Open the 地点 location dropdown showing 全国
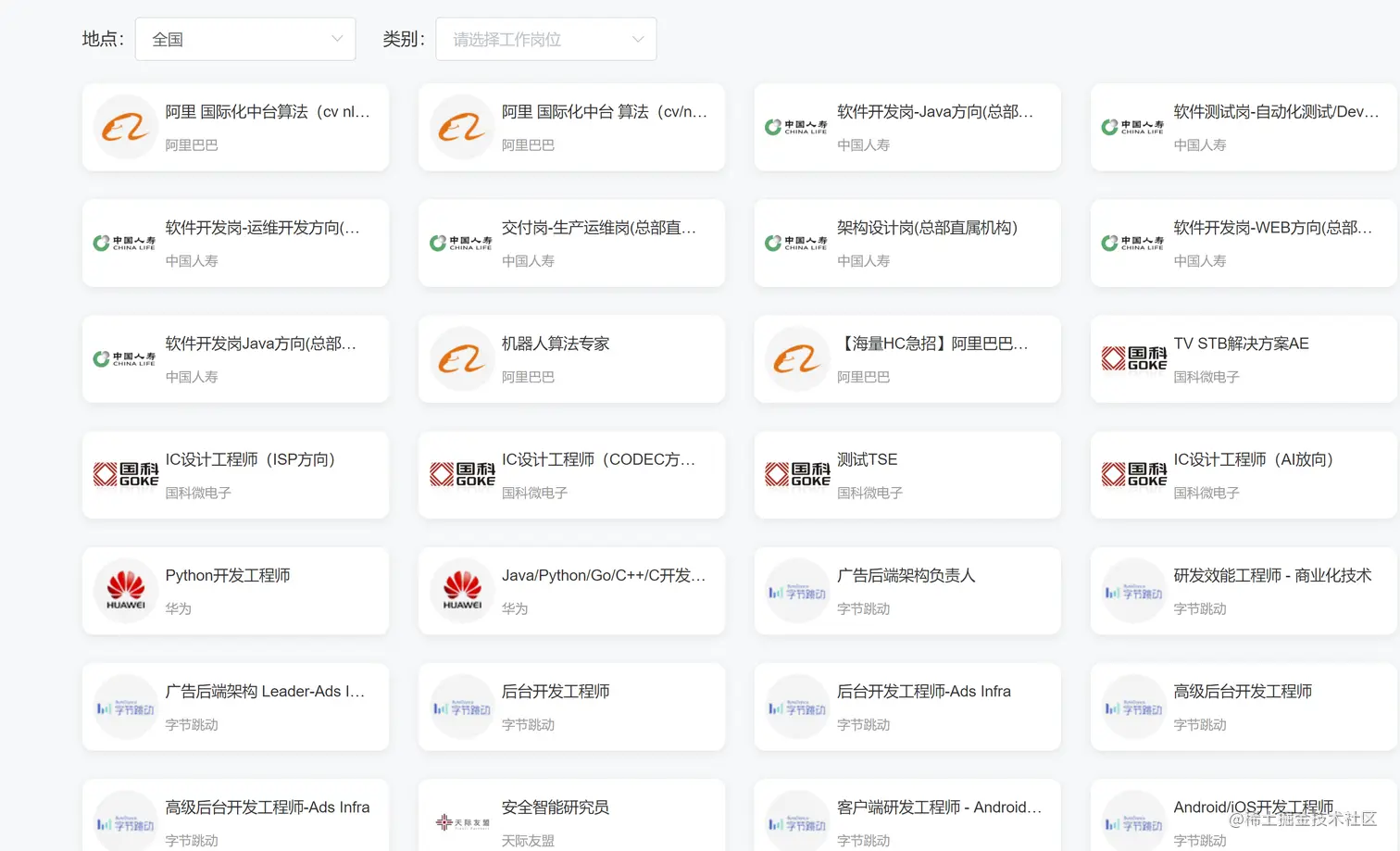Screen dimensions: 1400x851 coord(245,39)
